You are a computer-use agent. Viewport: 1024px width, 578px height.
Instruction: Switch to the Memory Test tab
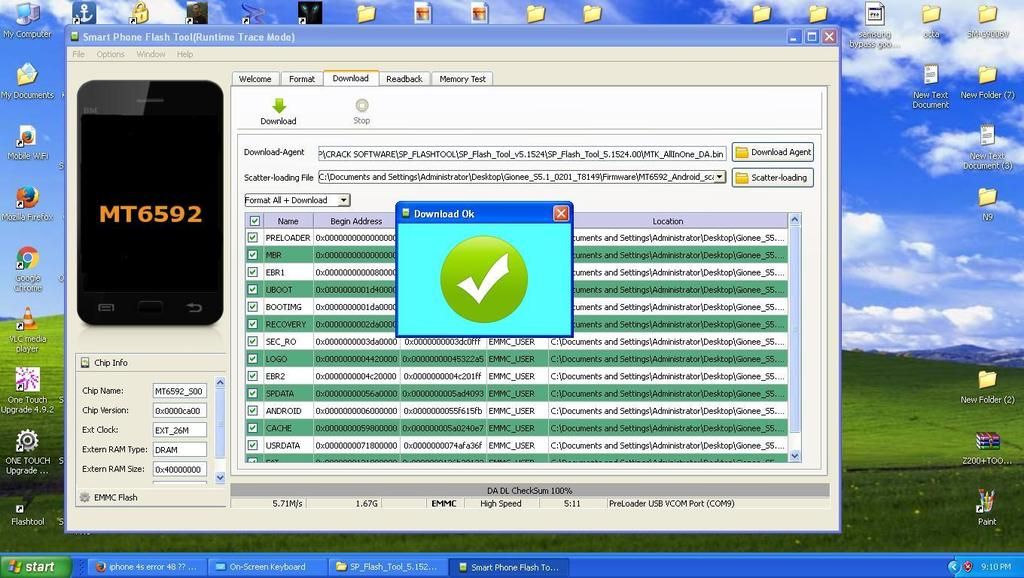pyautogui.click(x=462, y=79)
